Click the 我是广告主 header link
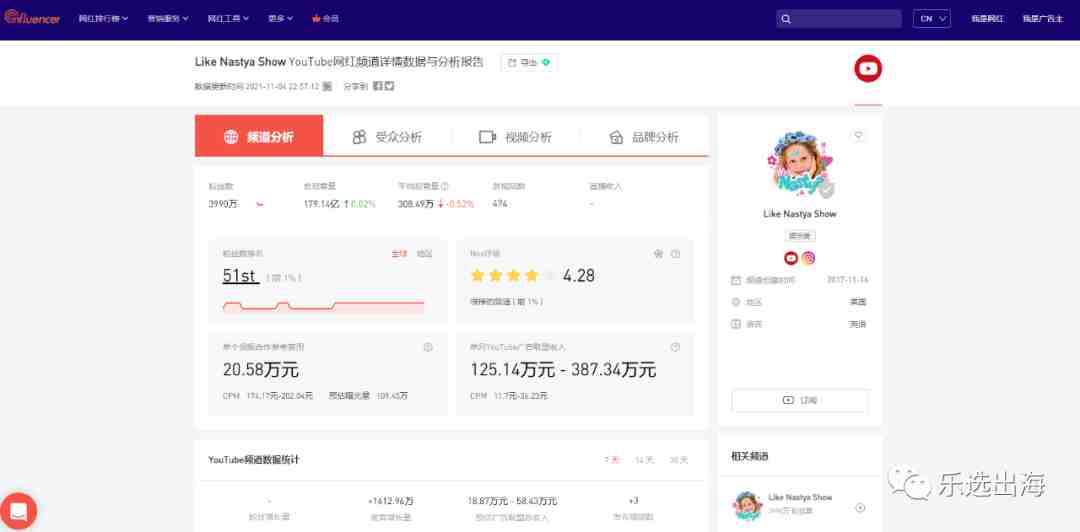Screen dimensions: 1080x532 pos(1043,19)
